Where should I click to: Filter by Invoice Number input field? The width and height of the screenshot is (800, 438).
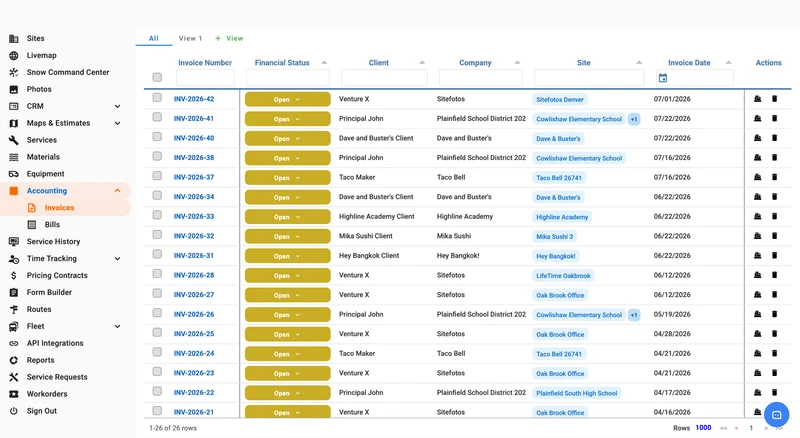(205, 78)
